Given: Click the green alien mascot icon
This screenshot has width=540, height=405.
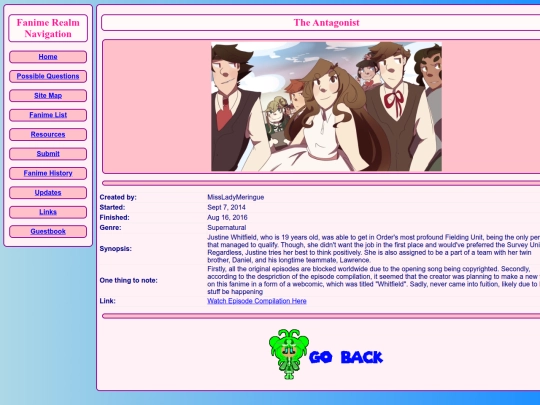Looking at the screenshot, I should pyautogui.click(x=289, y=354).
